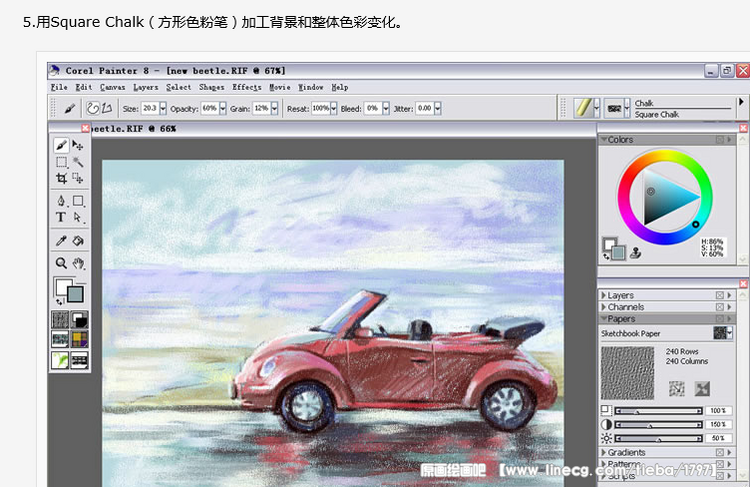
Task: Open the Gradient selector in toolbox
Action: tap(79, 320)
